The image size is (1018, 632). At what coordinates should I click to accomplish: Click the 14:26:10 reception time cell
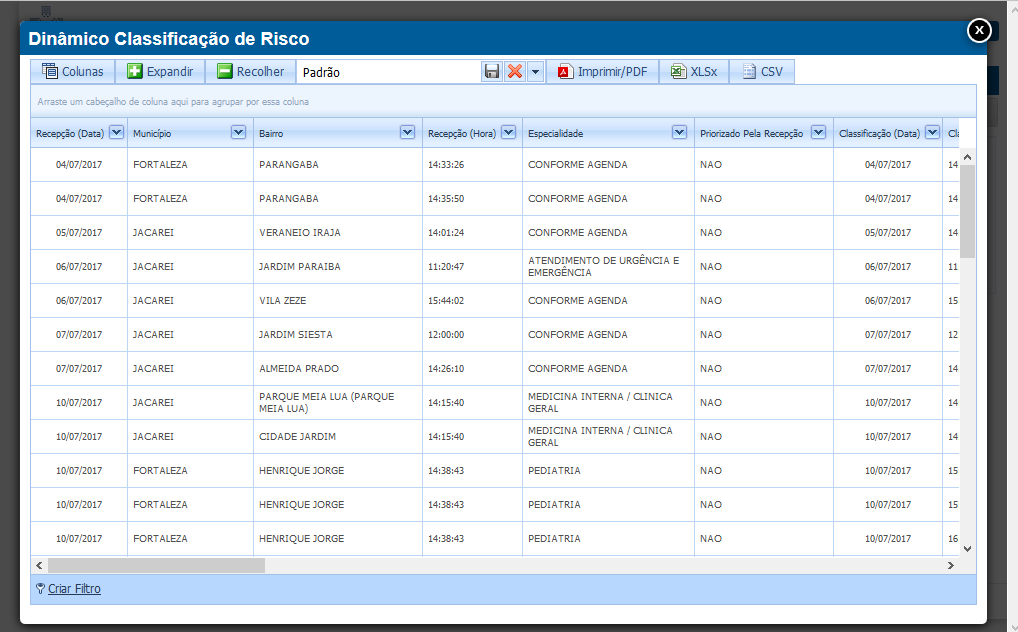point(472,368)
